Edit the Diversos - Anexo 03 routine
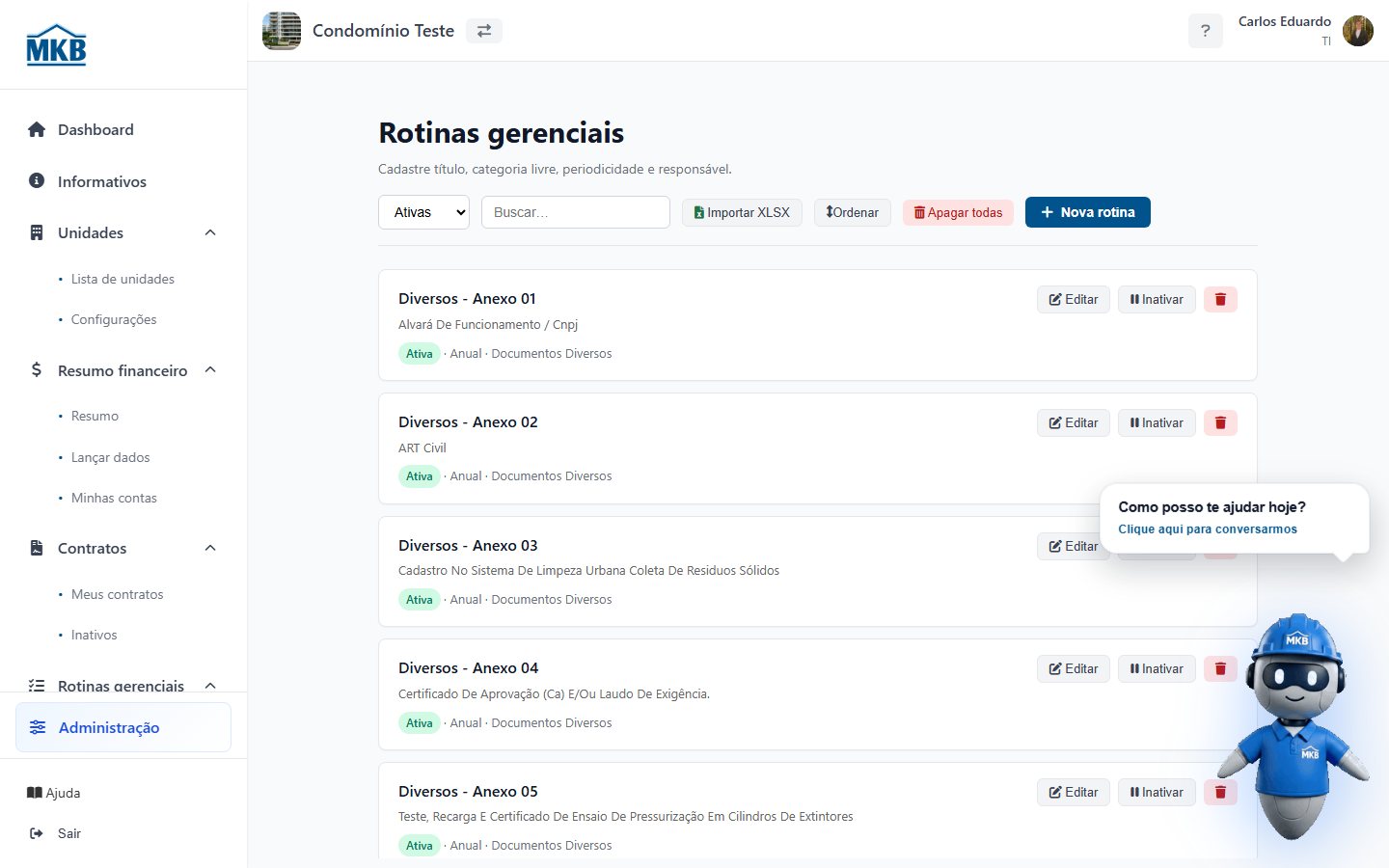 [1071, 546]
